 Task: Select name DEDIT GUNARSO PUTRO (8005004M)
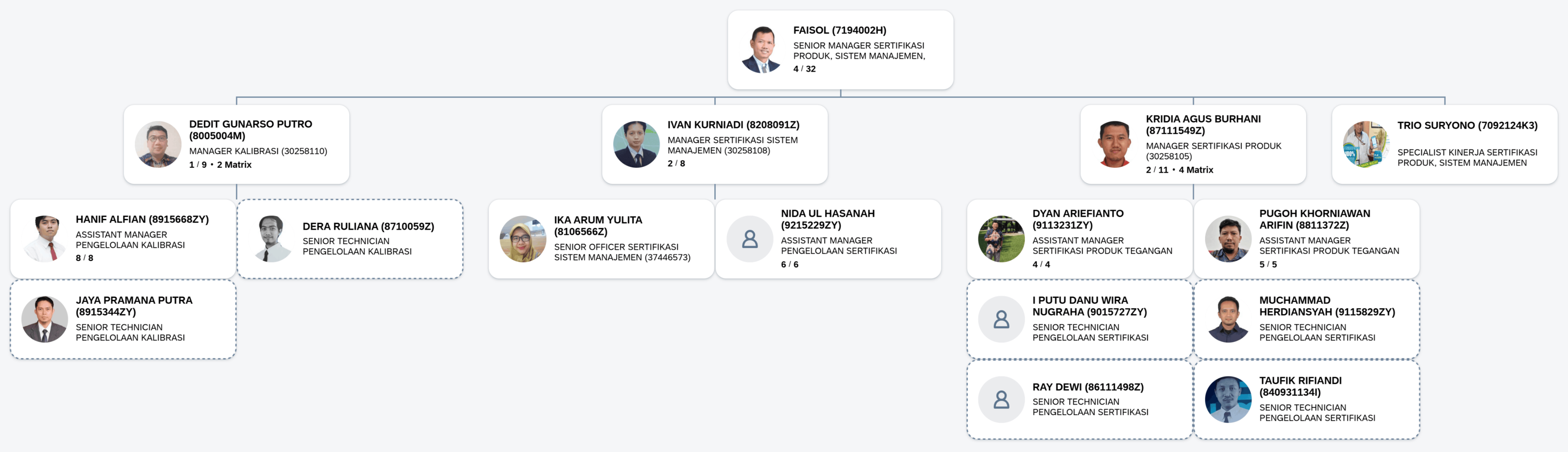click(x=251, y=130)
